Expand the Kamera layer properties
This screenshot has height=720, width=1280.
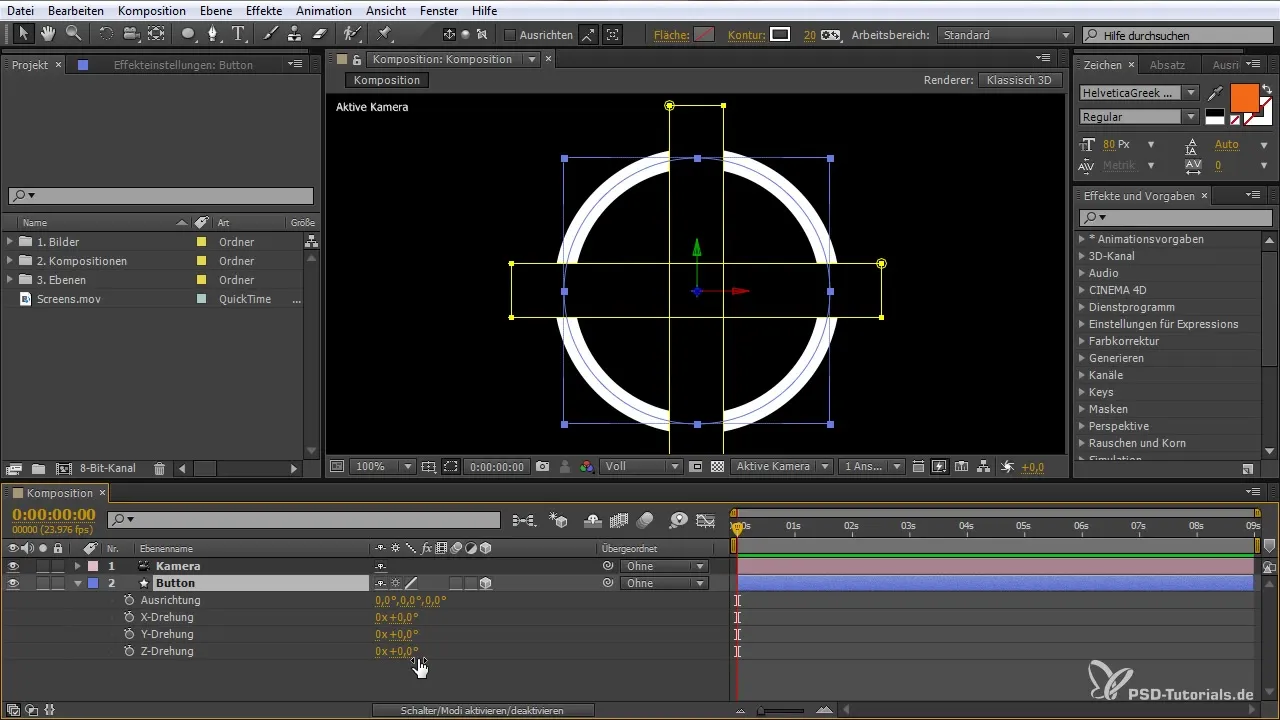point(78,566)
